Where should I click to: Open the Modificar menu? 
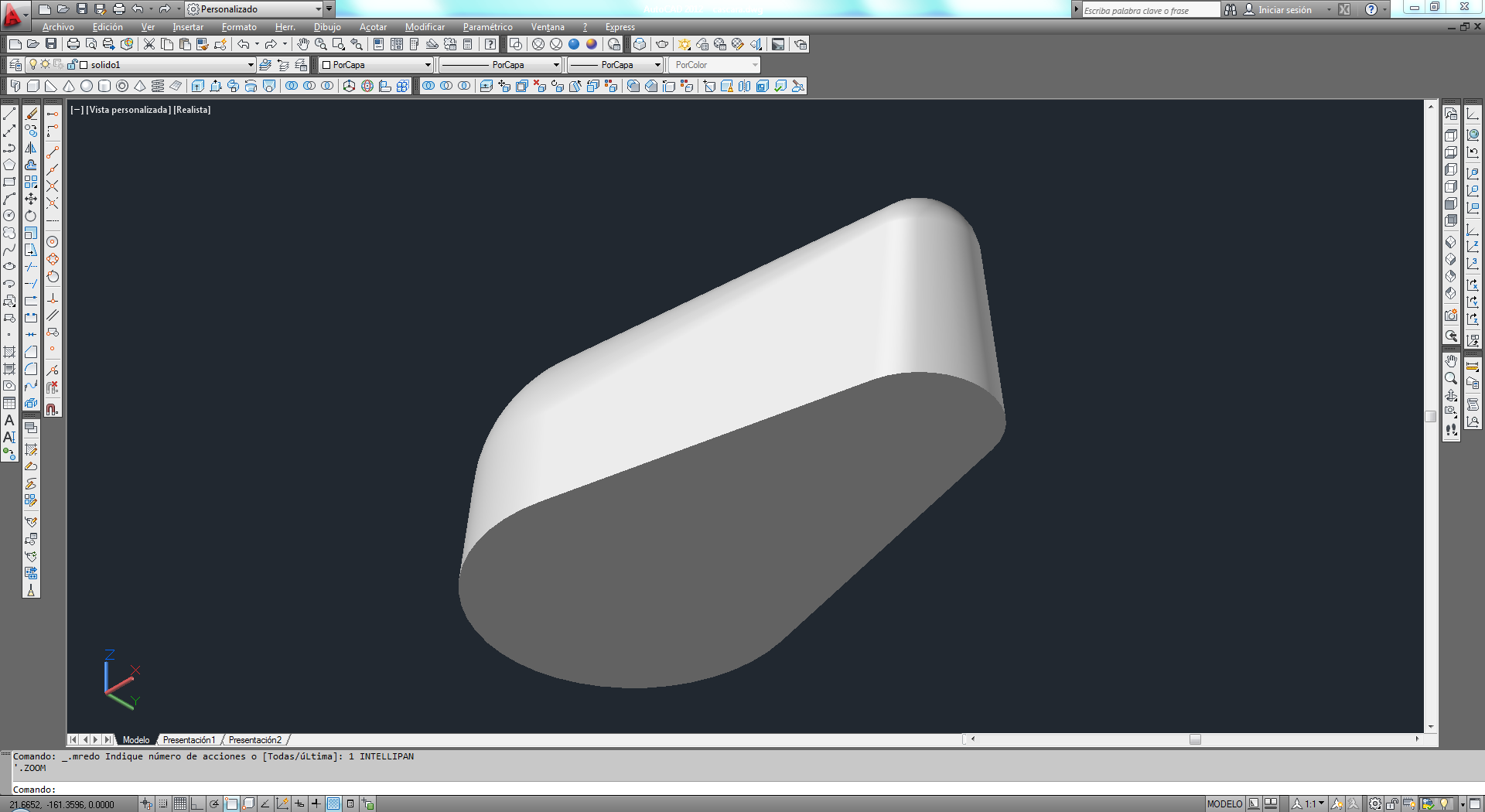(425, 27)
